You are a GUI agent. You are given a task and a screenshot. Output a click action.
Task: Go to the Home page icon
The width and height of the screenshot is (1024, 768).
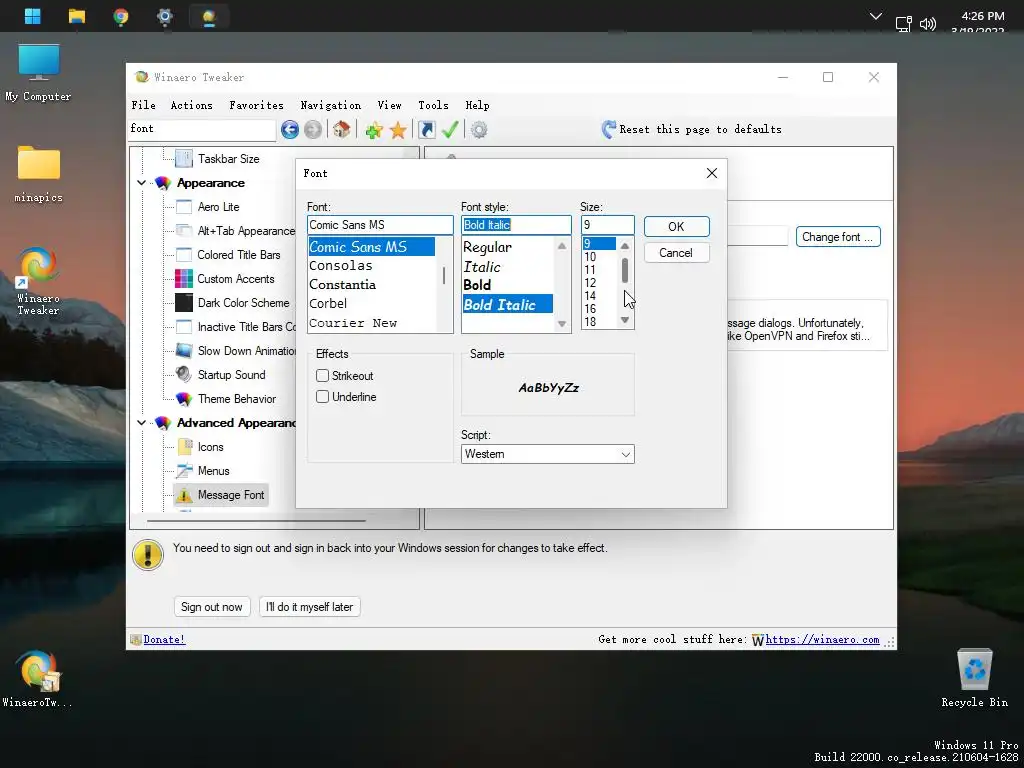[x=342, y=129]
